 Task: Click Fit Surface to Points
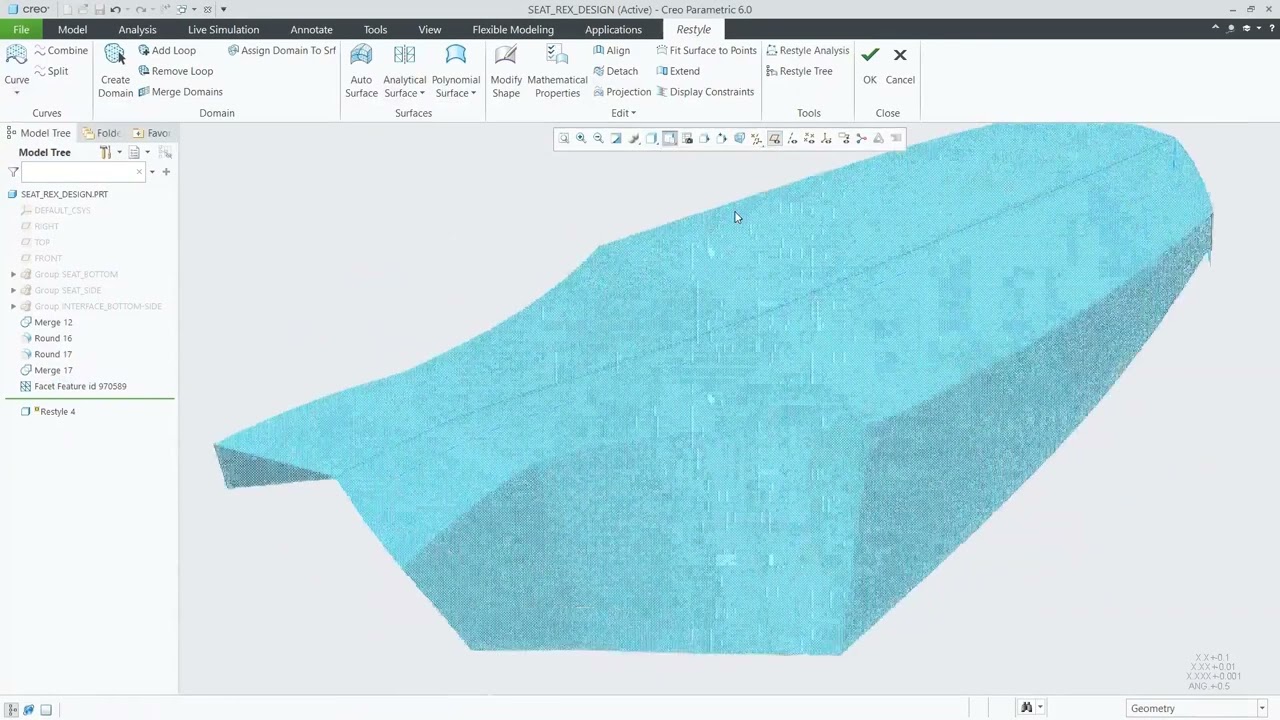707,50
